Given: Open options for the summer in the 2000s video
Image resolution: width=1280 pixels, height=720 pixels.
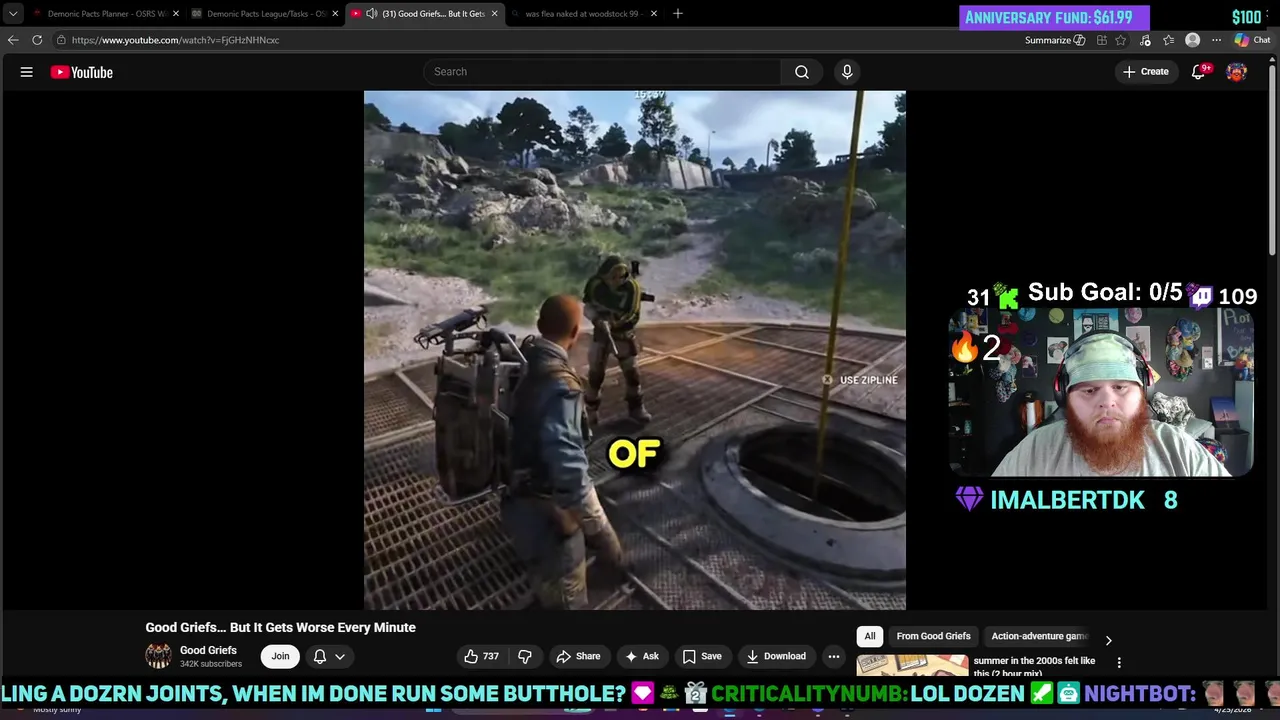Looking at the screenshot, I should pos(1119,662).
